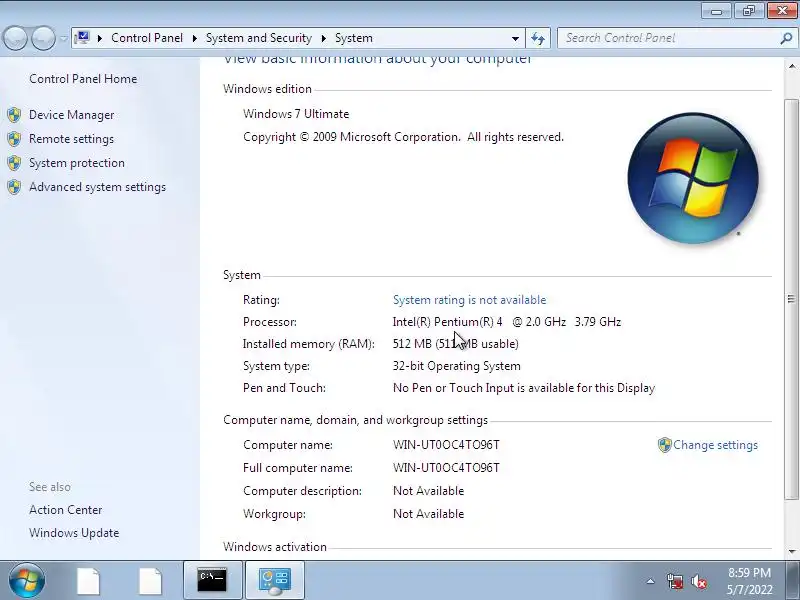800x600 pixels.
Task: Open Device Manager from the sidebar
Action: click(71, 115)
